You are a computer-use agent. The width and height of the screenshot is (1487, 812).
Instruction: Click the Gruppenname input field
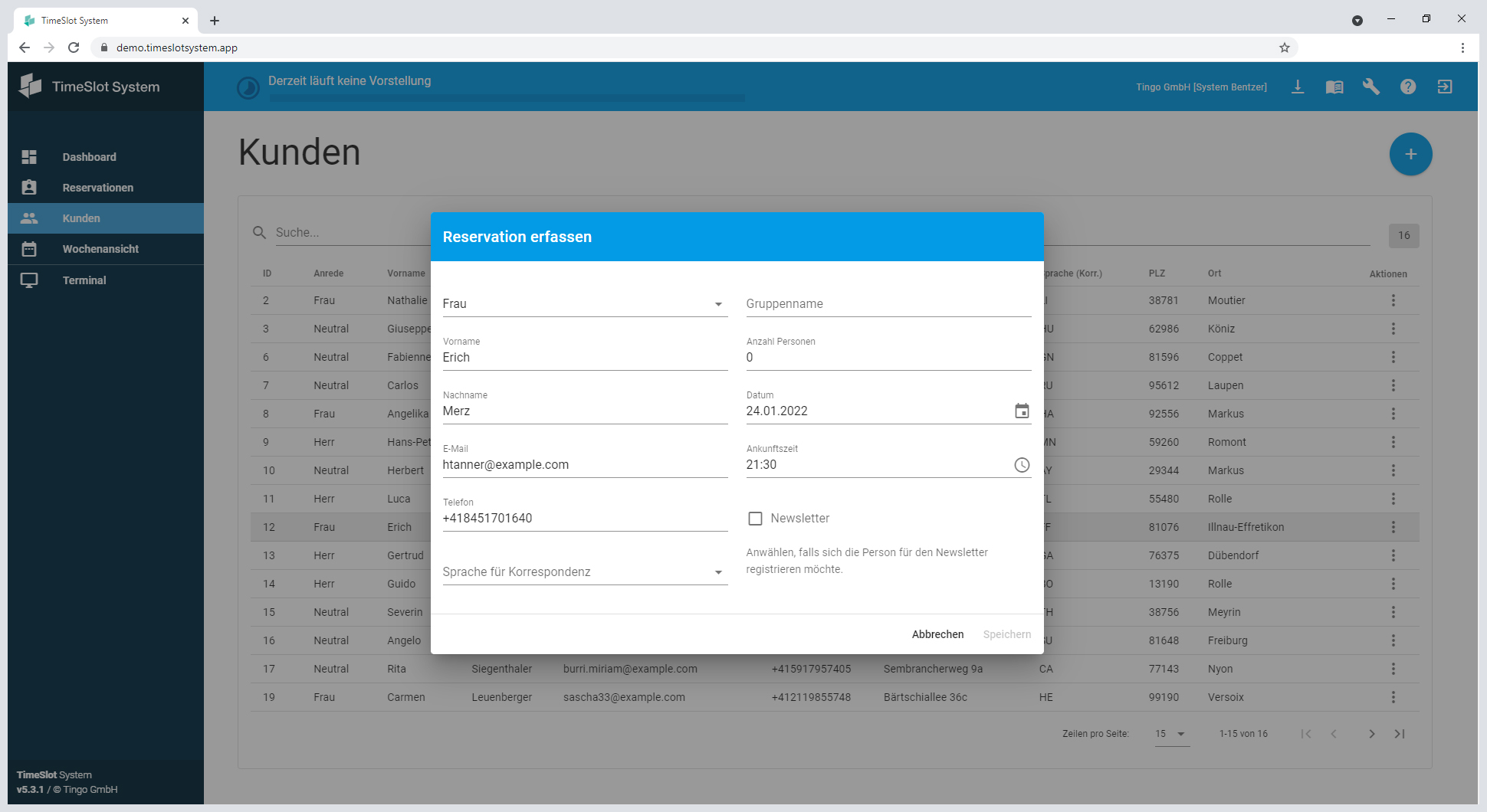coord(888,304)
